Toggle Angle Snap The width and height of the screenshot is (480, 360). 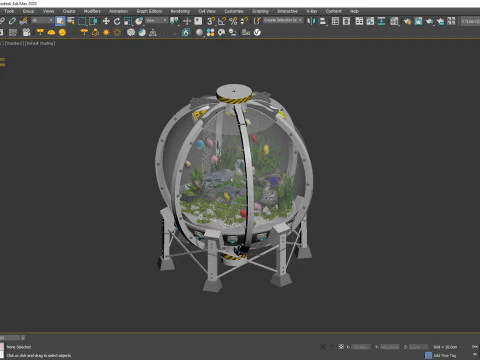coord(222,21)
